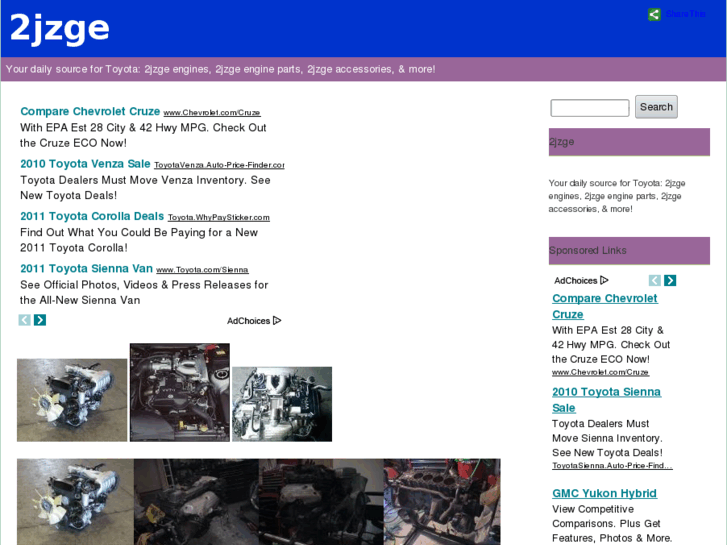The height and width of the screenshot is (545, 727).
Task: Open 2010 Toyota Venza Sale ad
Action: pos(85,164)
